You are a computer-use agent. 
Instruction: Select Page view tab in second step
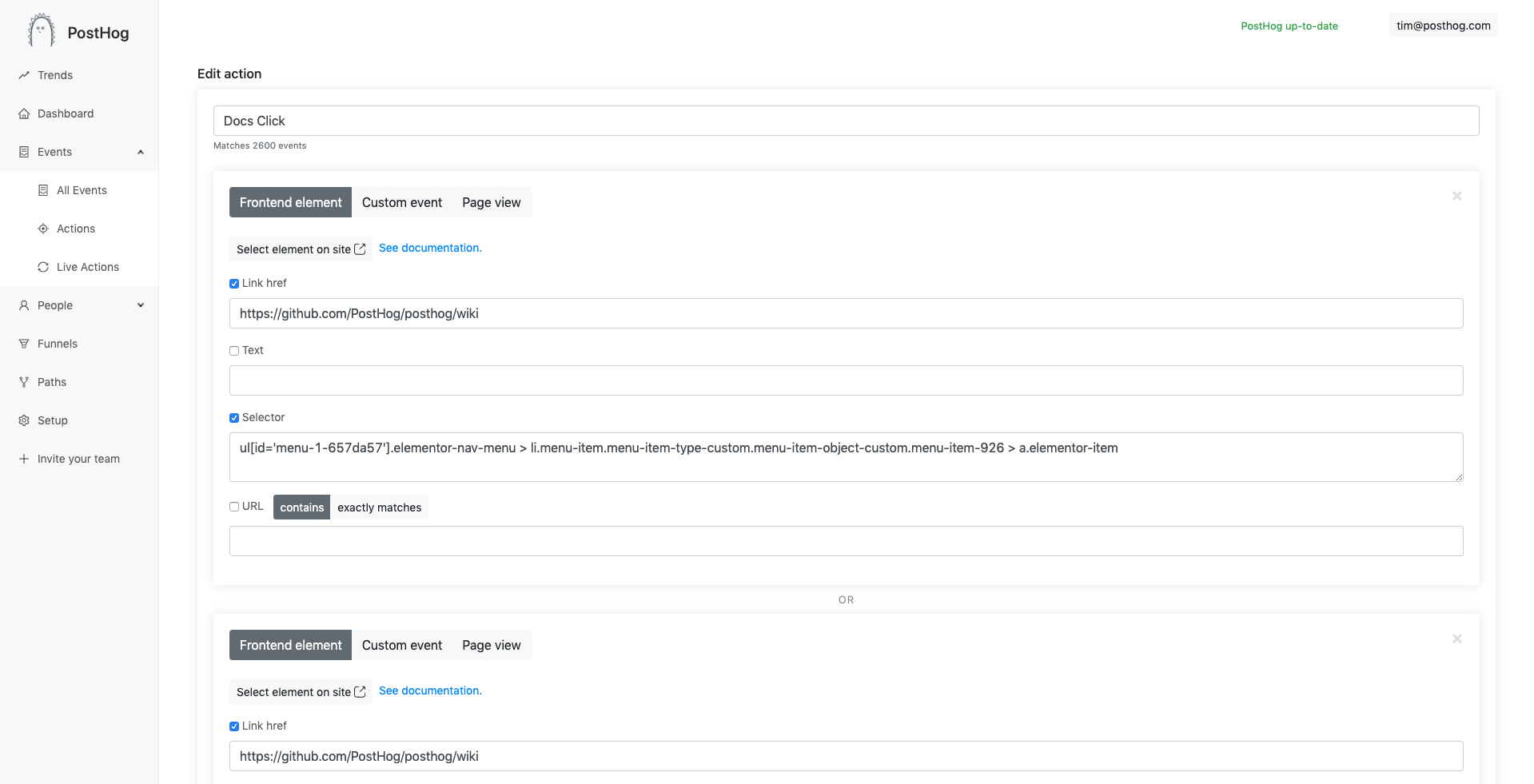pyautogui.click(x=491, y=645)
